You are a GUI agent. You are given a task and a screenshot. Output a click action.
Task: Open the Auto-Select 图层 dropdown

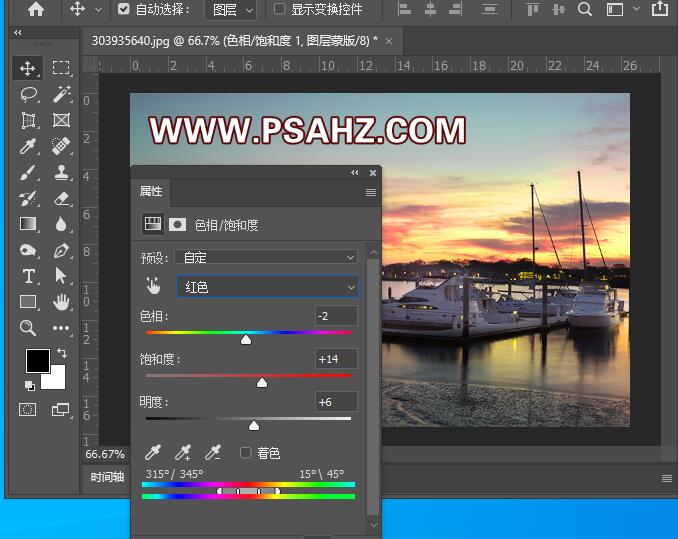230,10
